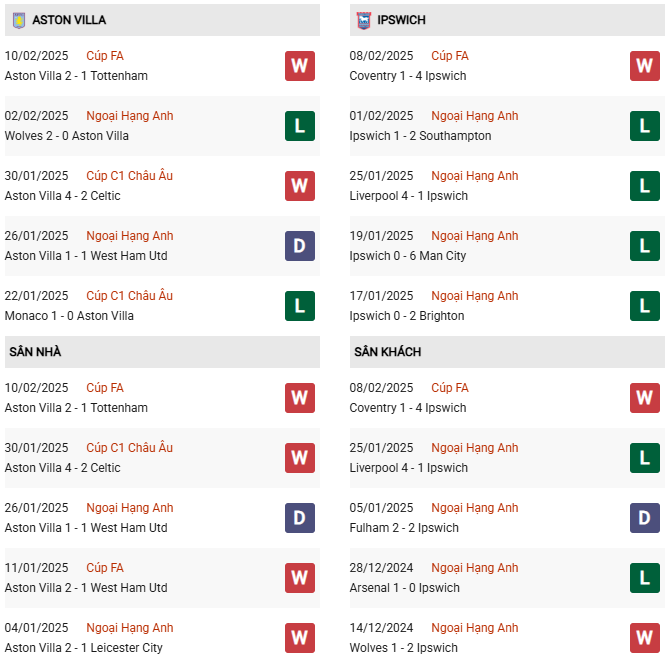The width and height of the screenshot is (666, 661).
Task: Select the SÂN NHÀ section header
Action: pos(35,352)
